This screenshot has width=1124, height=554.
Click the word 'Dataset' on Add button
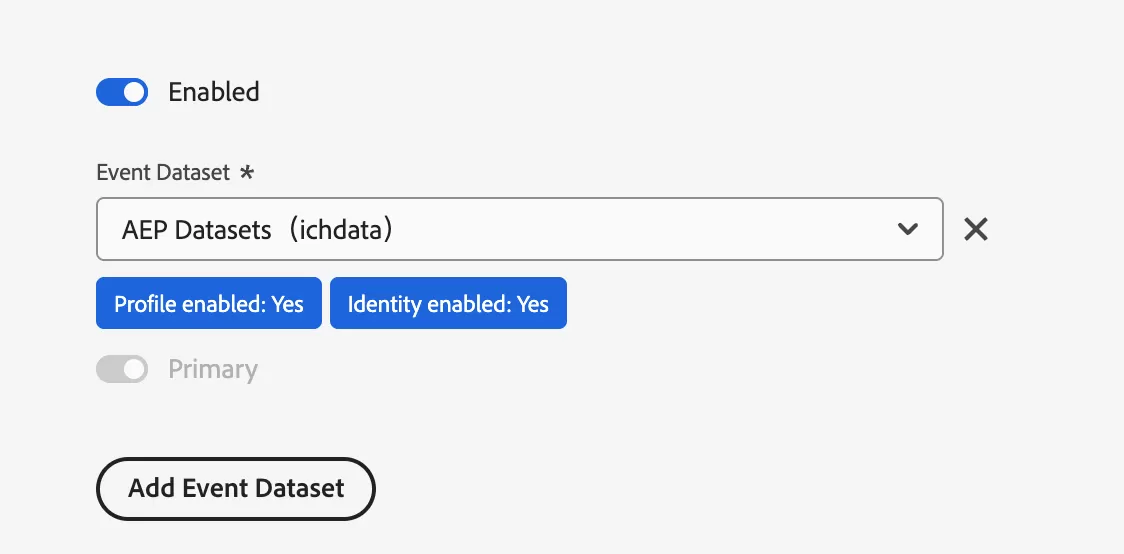[300, 488]
